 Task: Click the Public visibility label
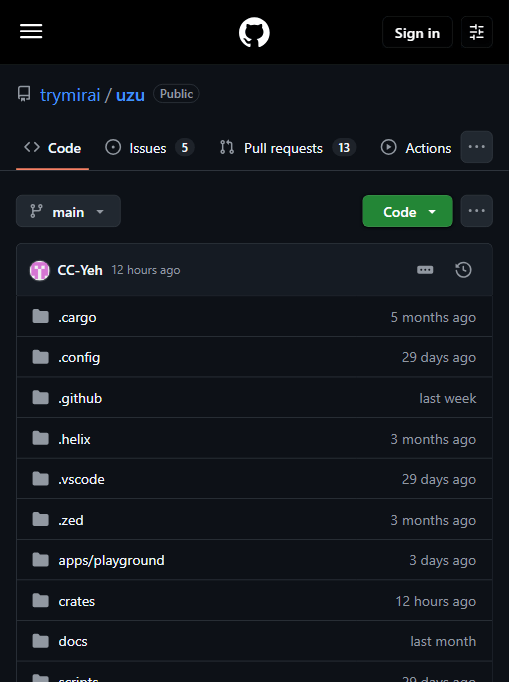coord(176,94)
